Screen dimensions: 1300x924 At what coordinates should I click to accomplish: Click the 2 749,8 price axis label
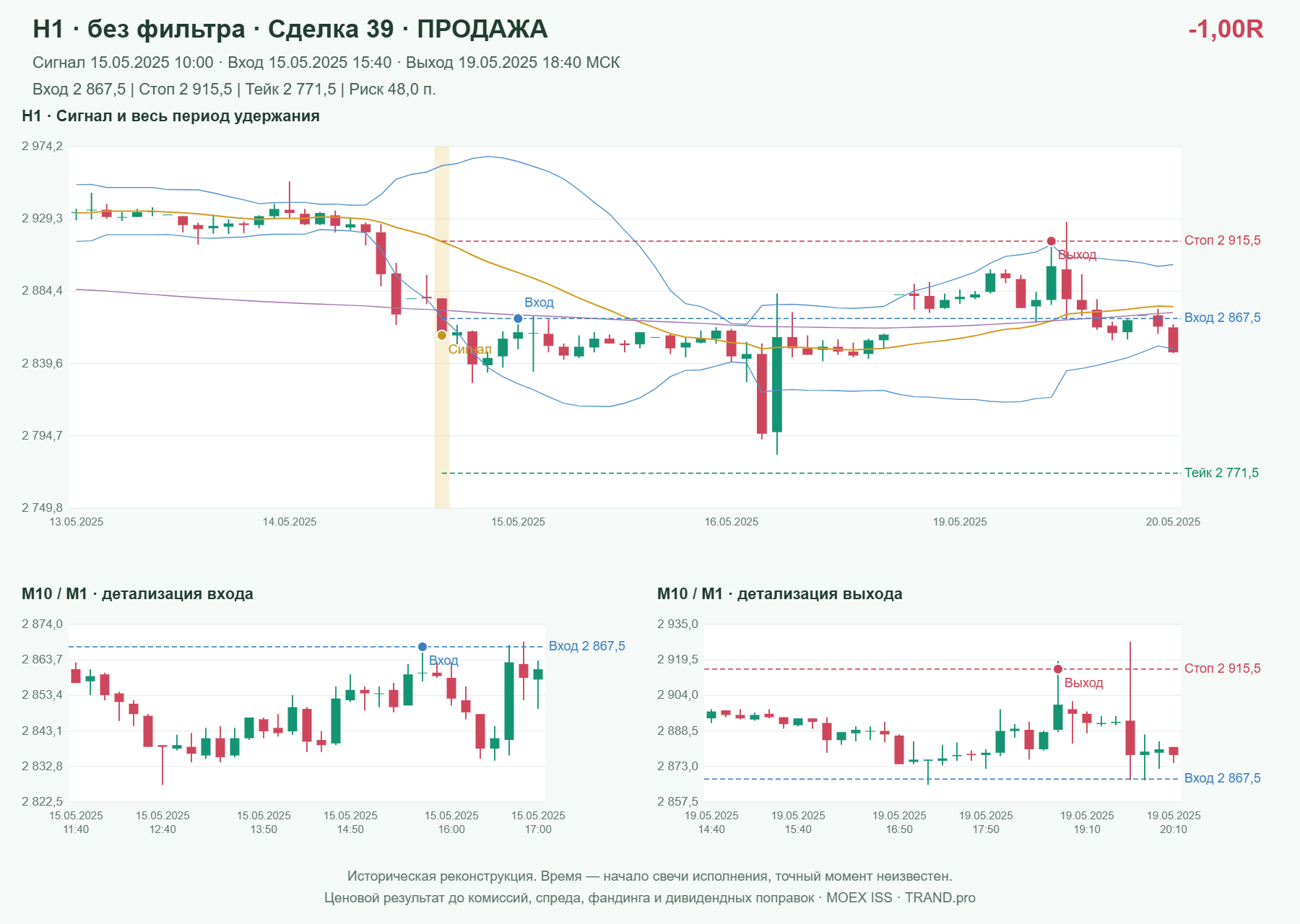click(x=42, y=507)
